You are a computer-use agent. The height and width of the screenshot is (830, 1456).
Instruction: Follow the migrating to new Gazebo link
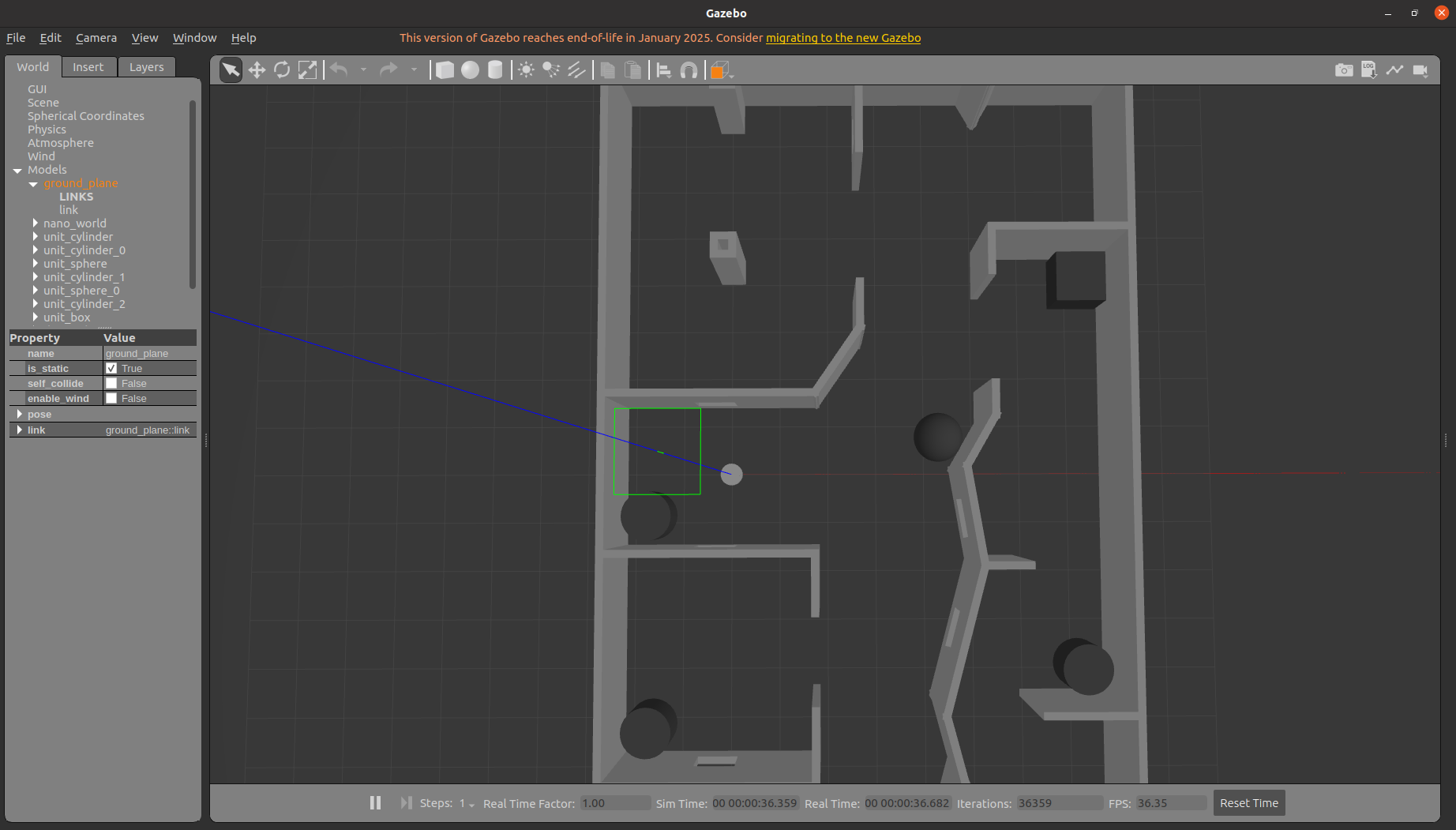[x=843, y=38]
